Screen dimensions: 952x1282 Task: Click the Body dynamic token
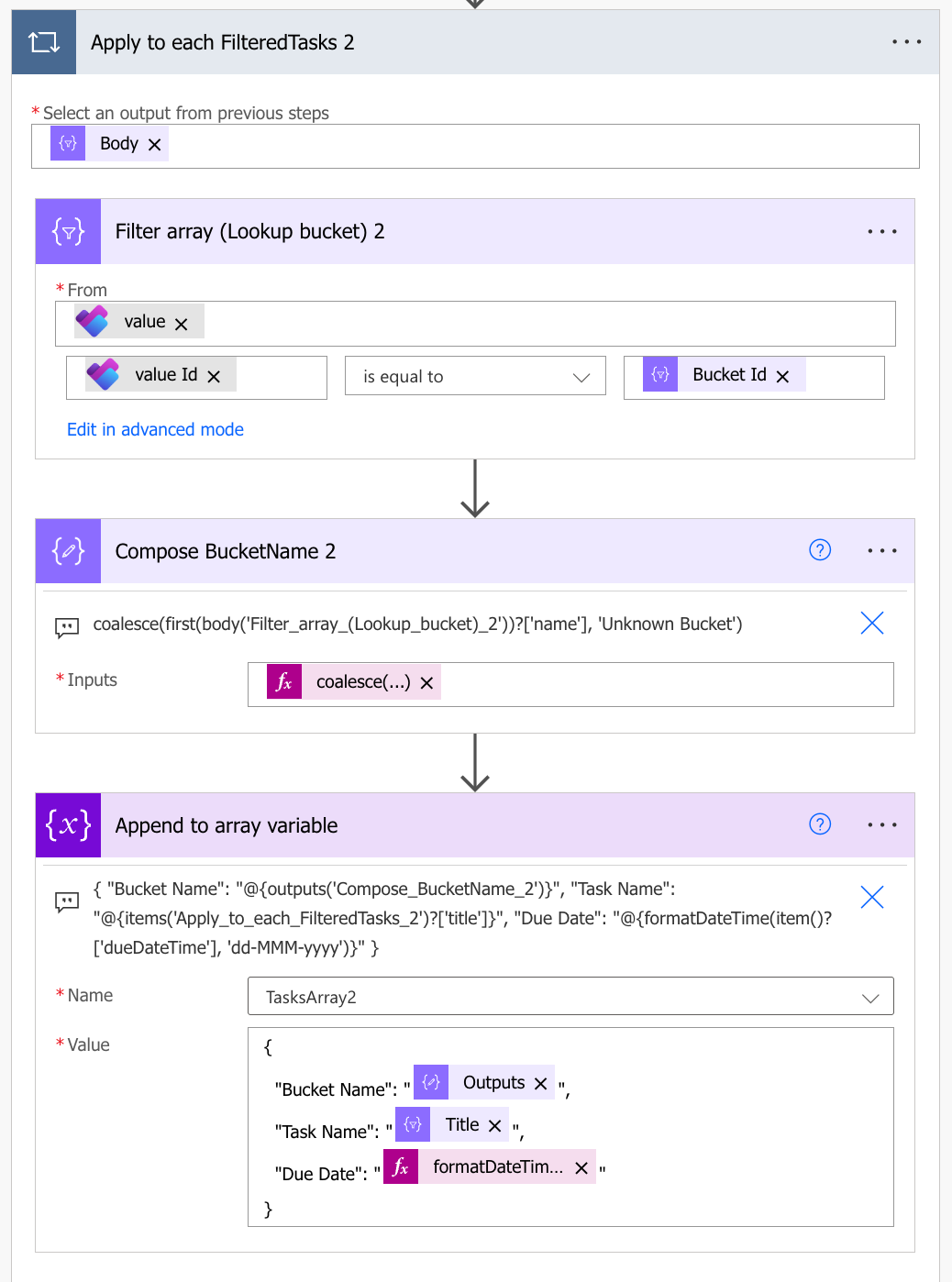(x=109, y=143)
